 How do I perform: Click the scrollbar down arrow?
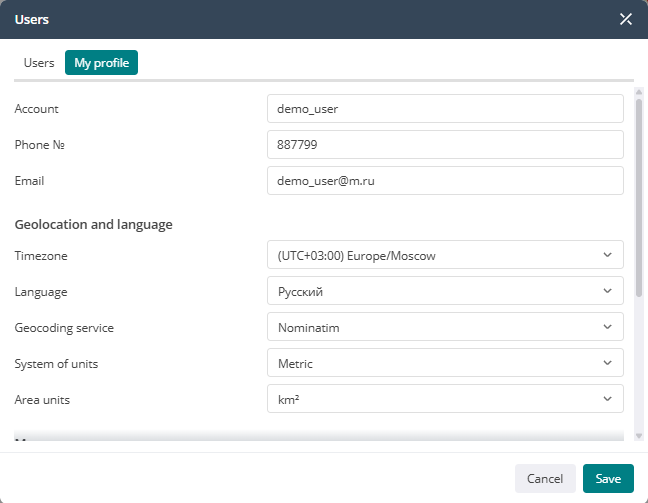click(639, 436)
